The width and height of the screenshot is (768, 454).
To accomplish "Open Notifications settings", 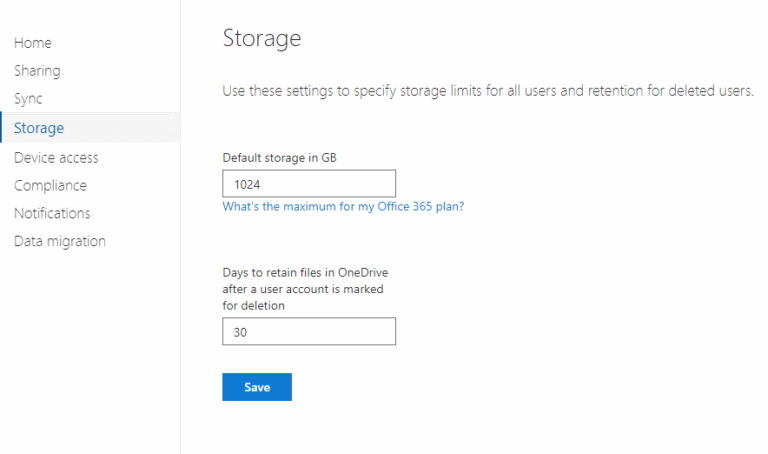I will [x=52, y=213].
